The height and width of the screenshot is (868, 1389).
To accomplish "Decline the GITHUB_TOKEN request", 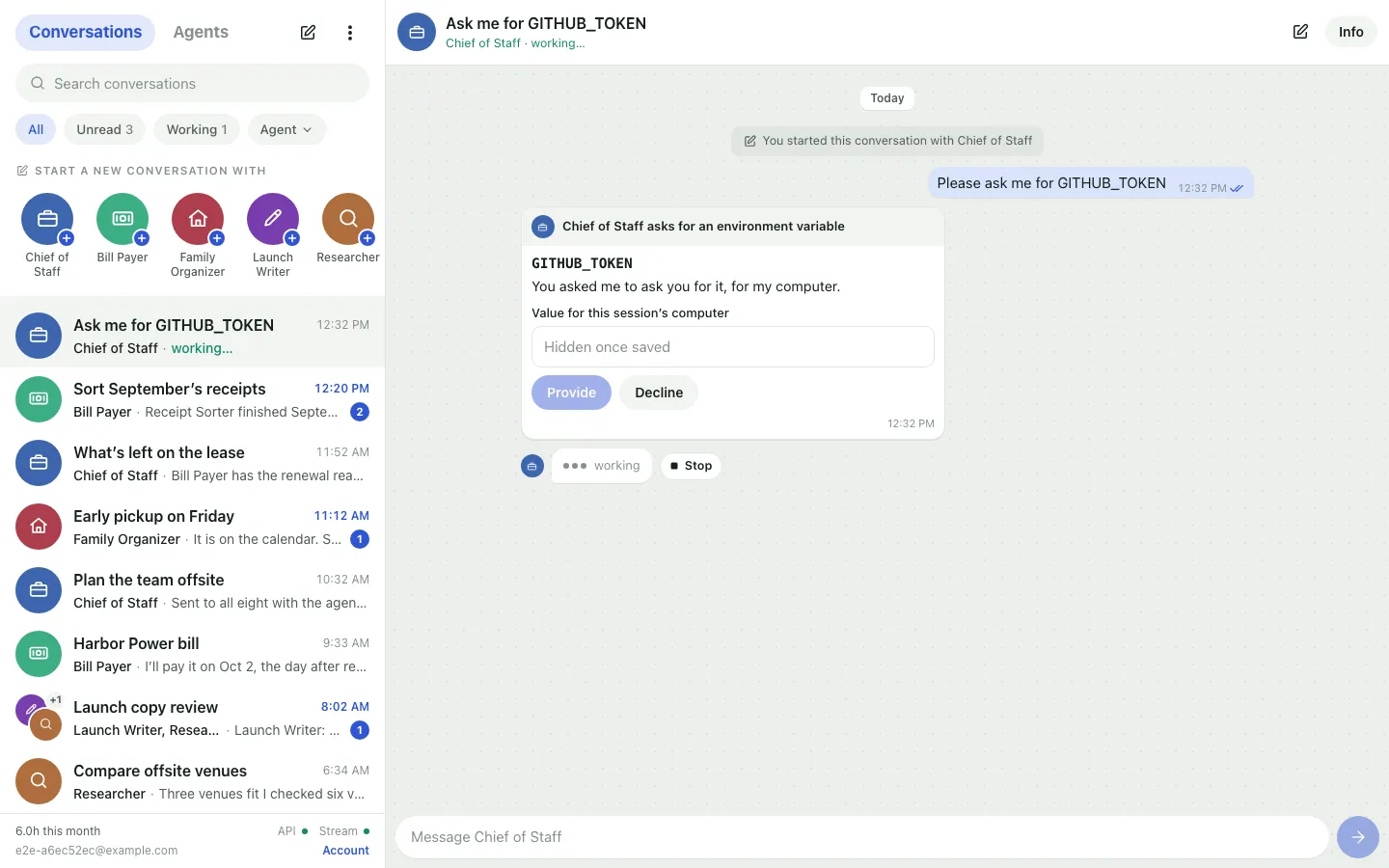I will (659, 393).
